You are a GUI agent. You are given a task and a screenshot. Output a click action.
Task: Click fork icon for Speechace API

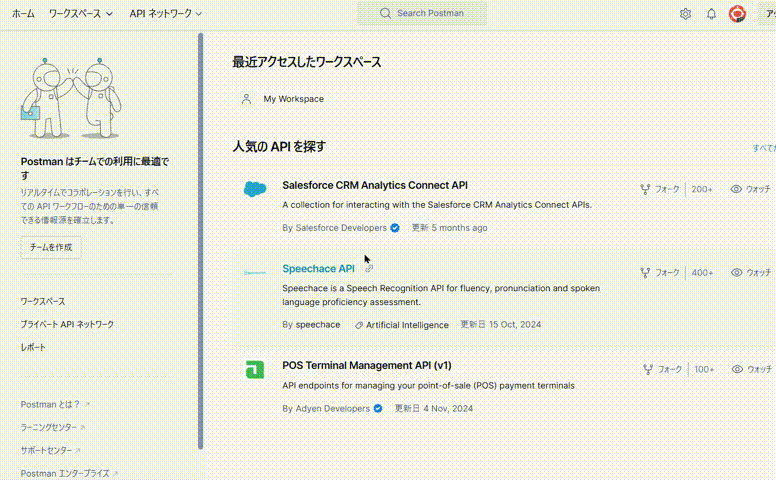tap(645, 273)
